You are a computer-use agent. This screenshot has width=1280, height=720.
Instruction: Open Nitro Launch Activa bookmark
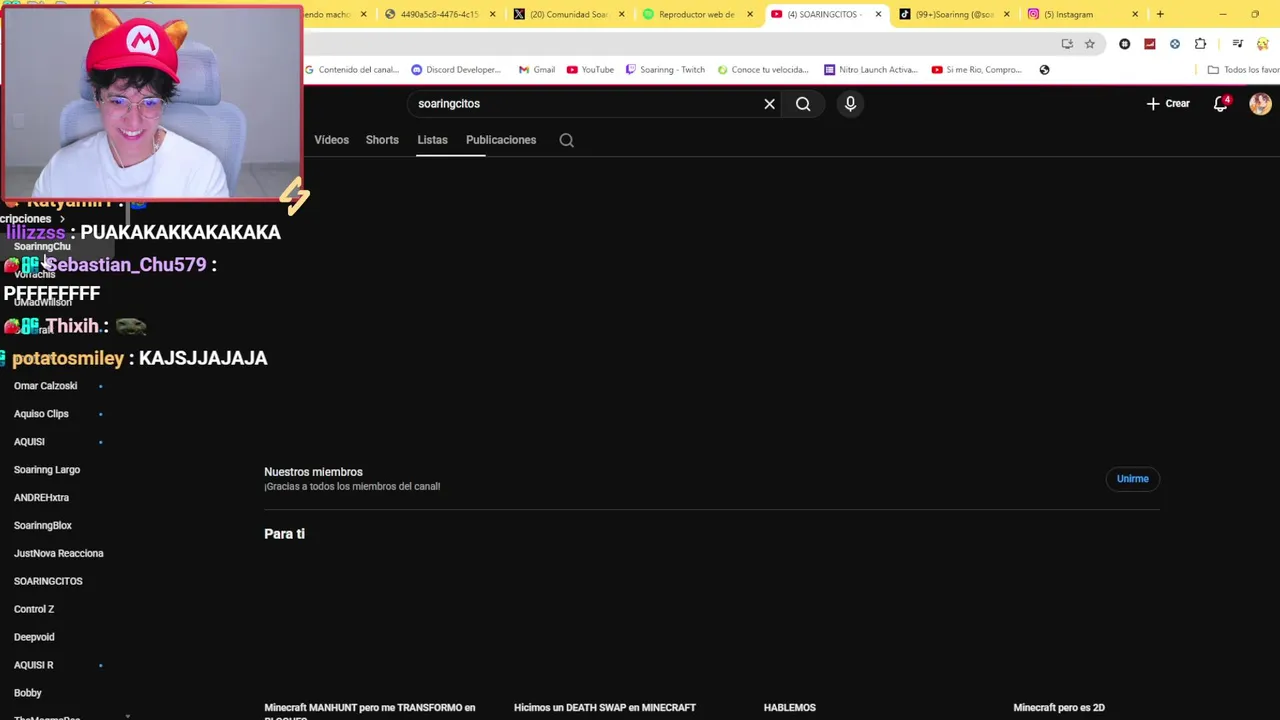pos(870,70)
